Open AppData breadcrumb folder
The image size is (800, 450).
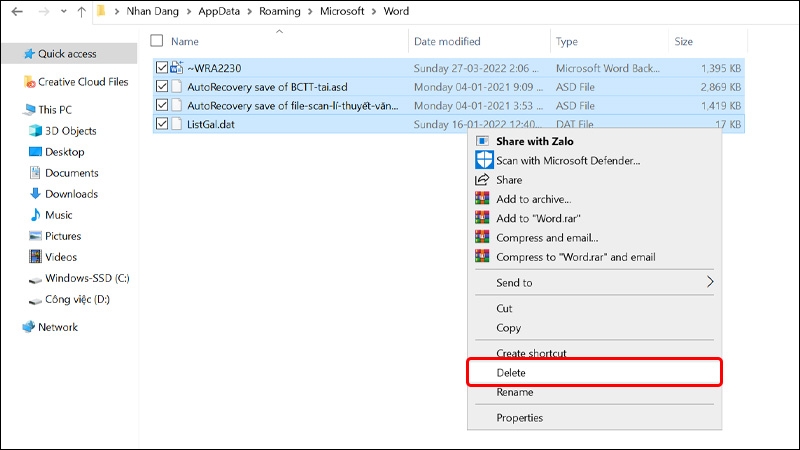[219, 11]
